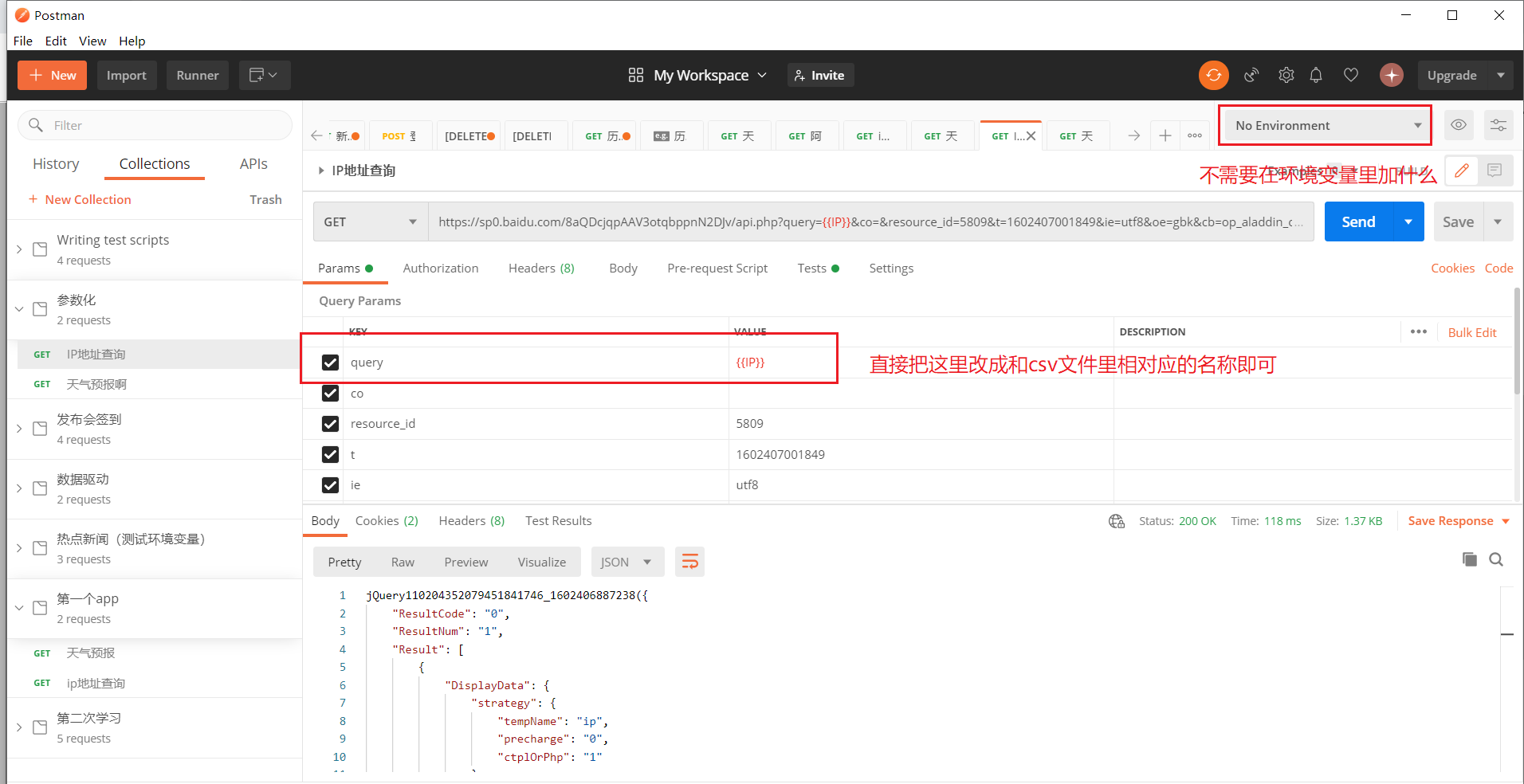1524x784 pixels.
Task: Toggle word wrap for response
Action: pyautogui.click(x=689, y=562)
